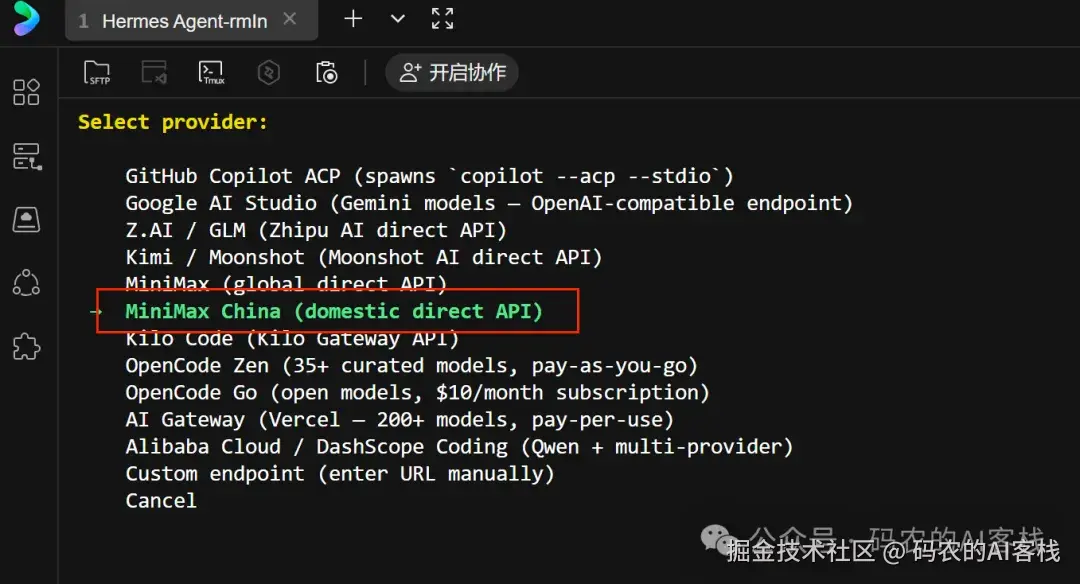Click the greyed-out terminal window icon

[x=154, y=72]
